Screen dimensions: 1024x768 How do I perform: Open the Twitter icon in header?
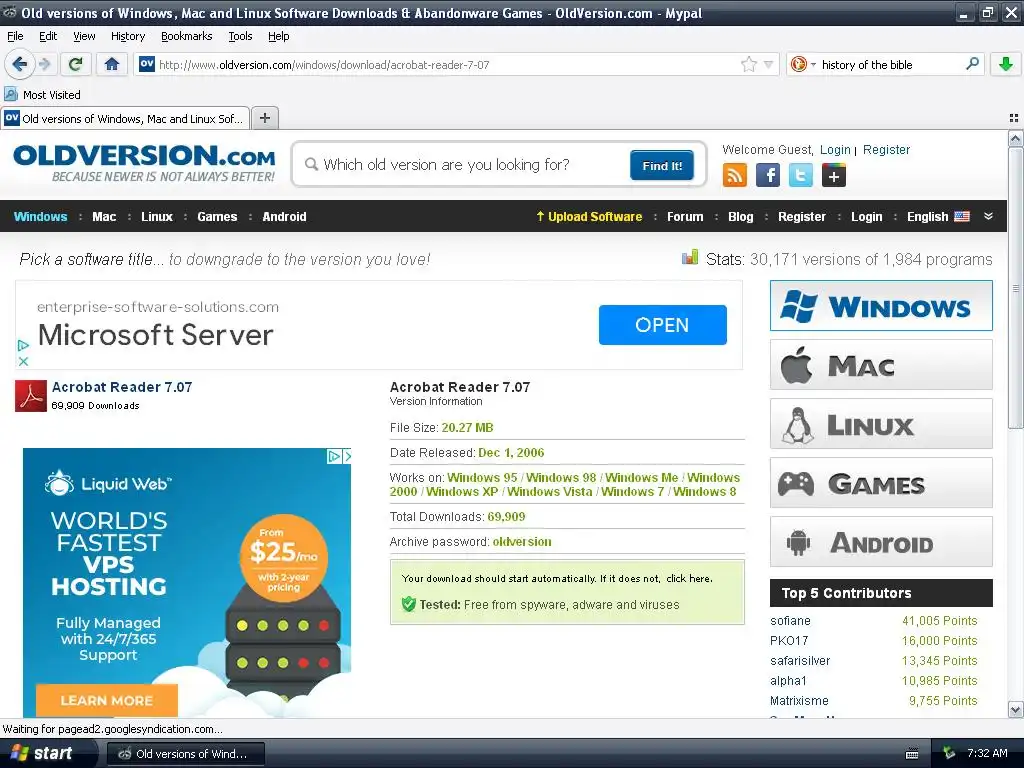(x=801, y=175)
